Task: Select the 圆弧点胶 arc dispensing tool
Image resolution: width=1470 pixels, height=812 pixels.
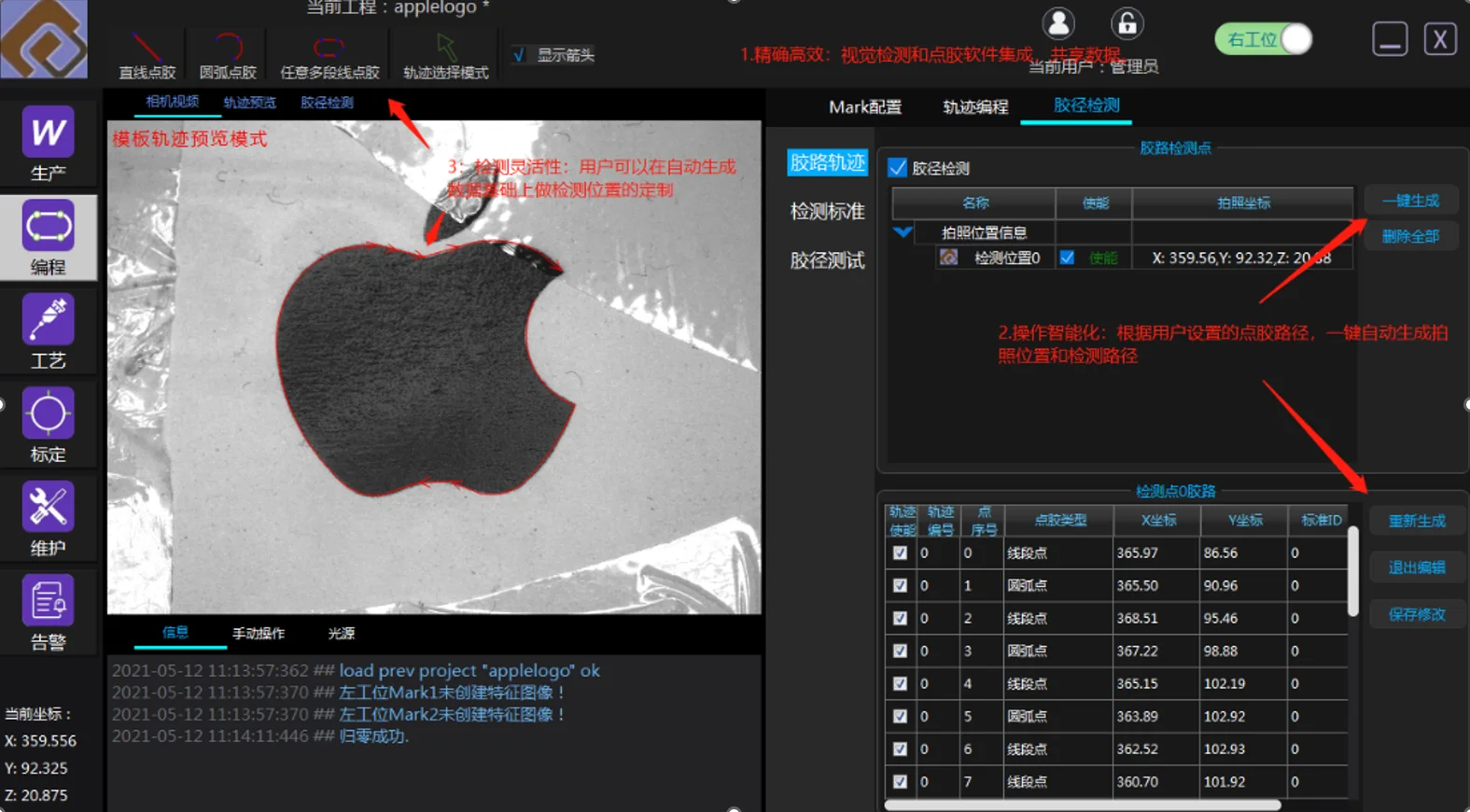Action: 227,56
